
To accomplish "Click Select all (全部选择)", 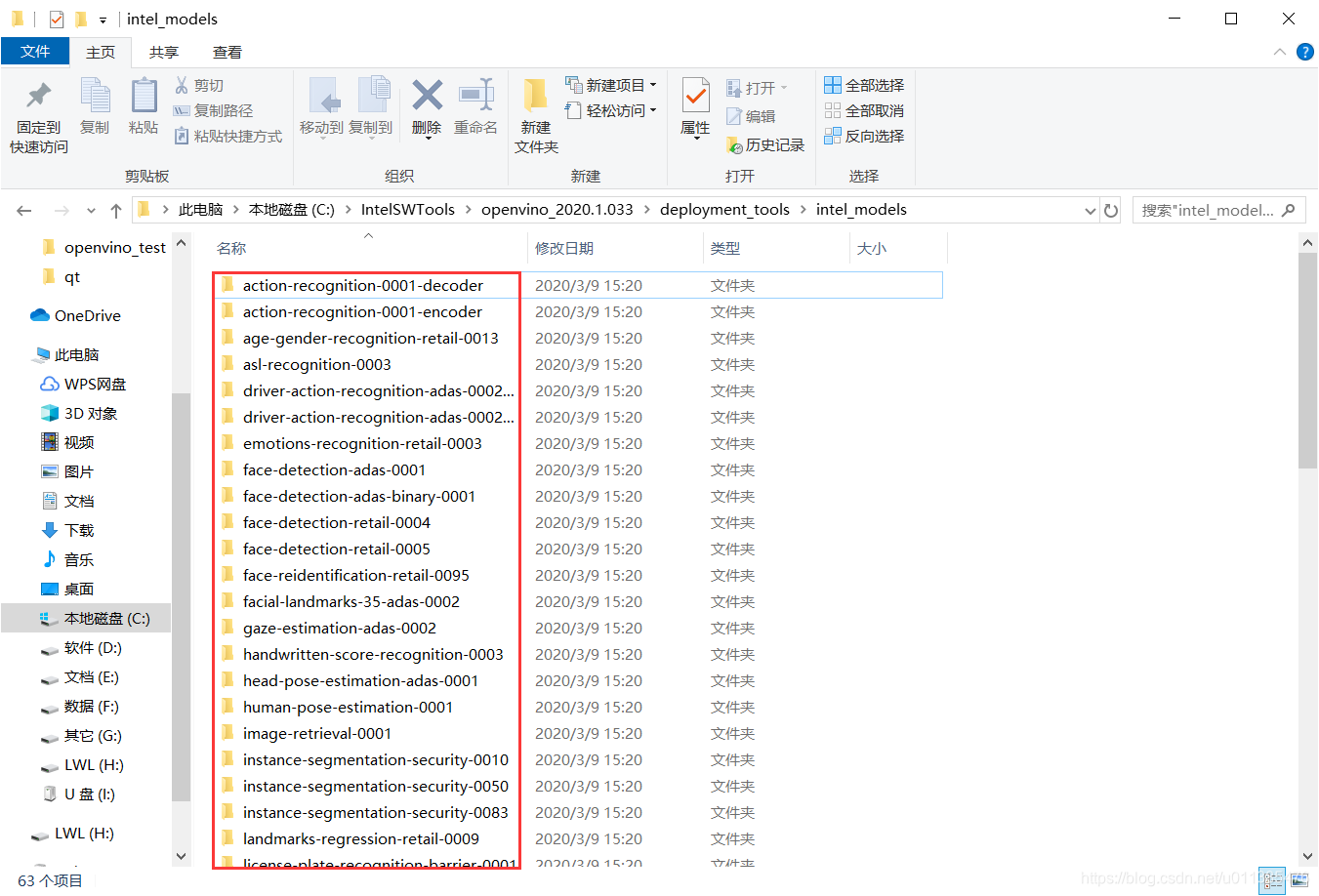I will click(x=864, y=86).
